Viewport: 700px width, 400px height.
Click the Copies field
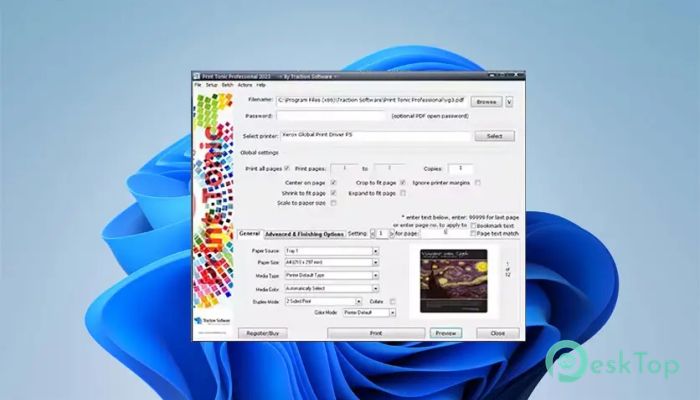click(460, 169)
